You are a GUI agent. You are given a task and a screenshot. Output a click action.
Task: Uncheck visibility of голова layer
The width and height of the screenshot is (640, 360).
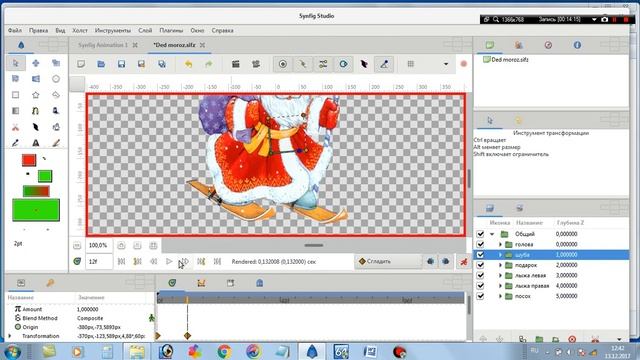pyautogui.click(x=480, y=244)
